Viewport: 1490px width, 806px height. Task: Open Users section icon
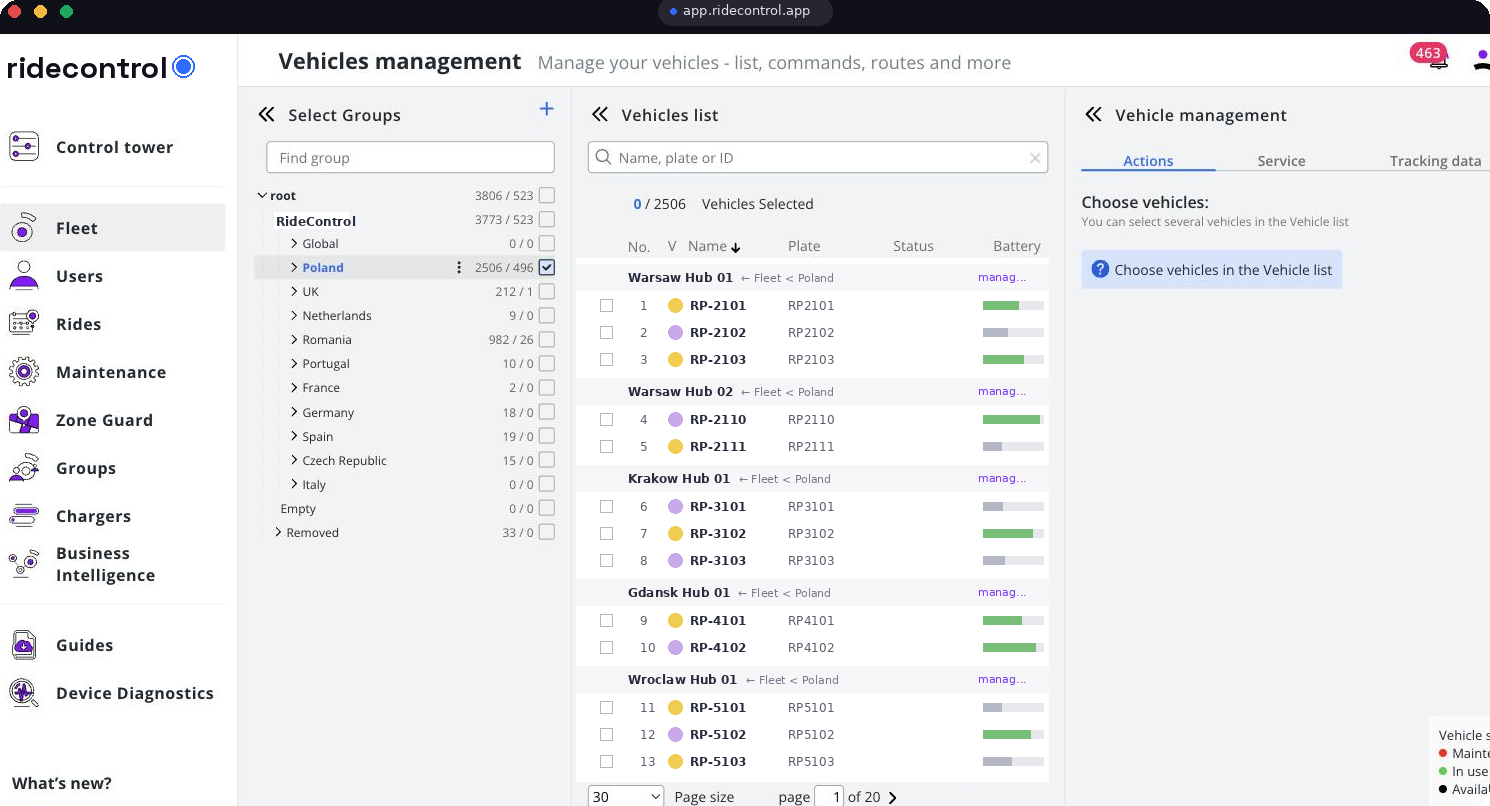pyautogui.click(x=23, y=276)
